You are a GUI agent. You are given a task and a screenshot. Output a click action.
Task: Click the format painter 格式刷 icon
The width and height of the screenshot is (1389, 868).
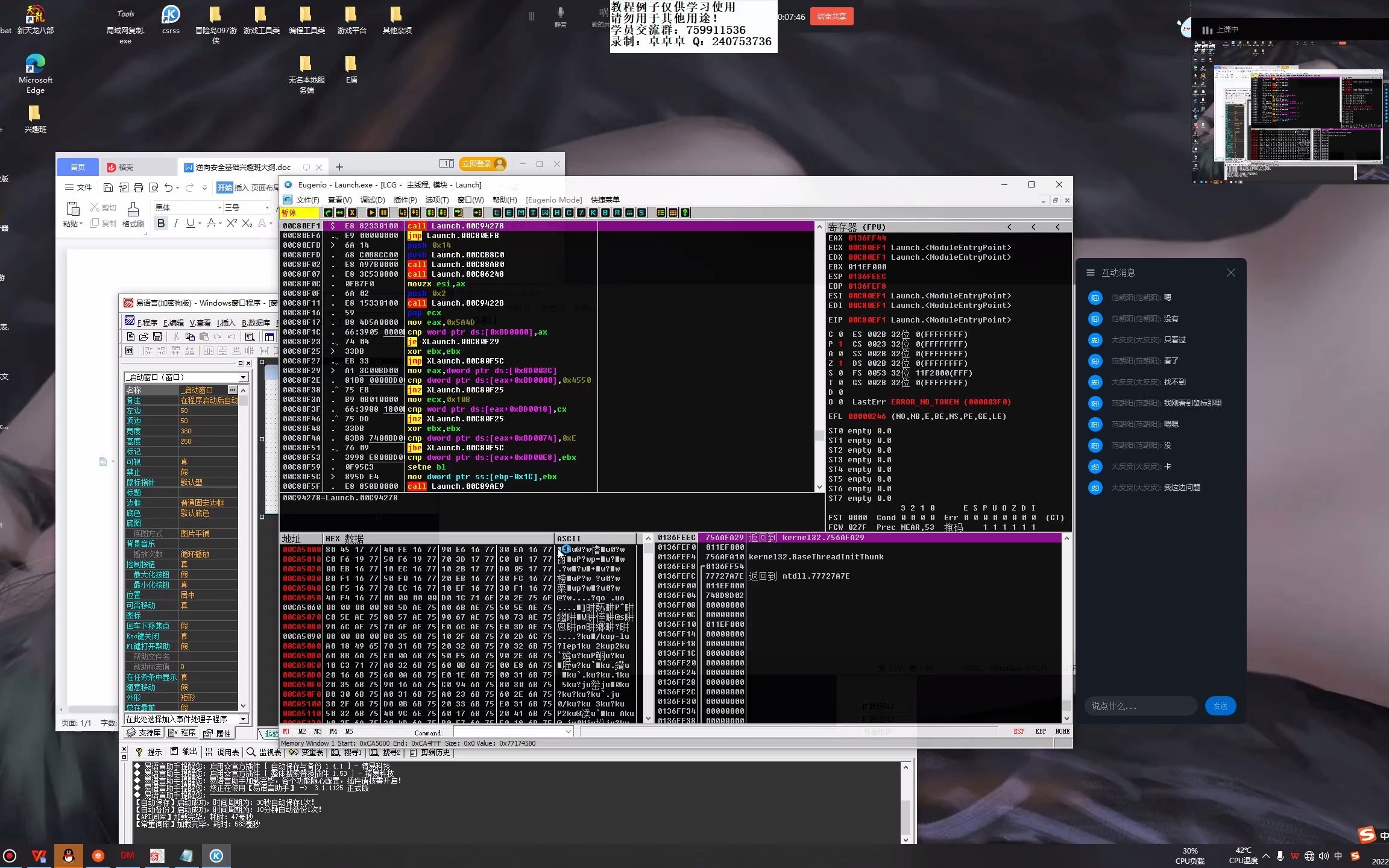coord(133,210)
